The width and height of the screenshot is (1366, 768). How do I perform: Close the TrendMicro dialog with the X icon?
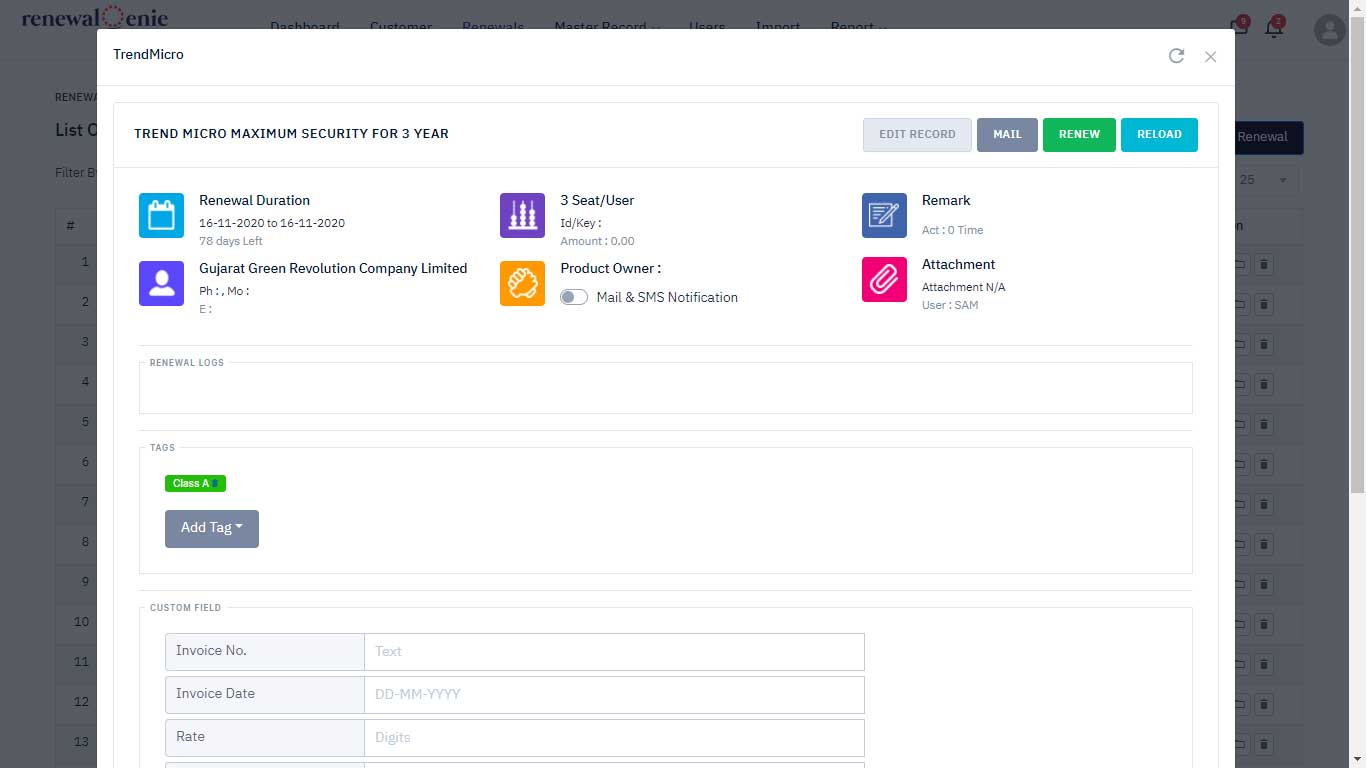click(x=1210, y=57)
